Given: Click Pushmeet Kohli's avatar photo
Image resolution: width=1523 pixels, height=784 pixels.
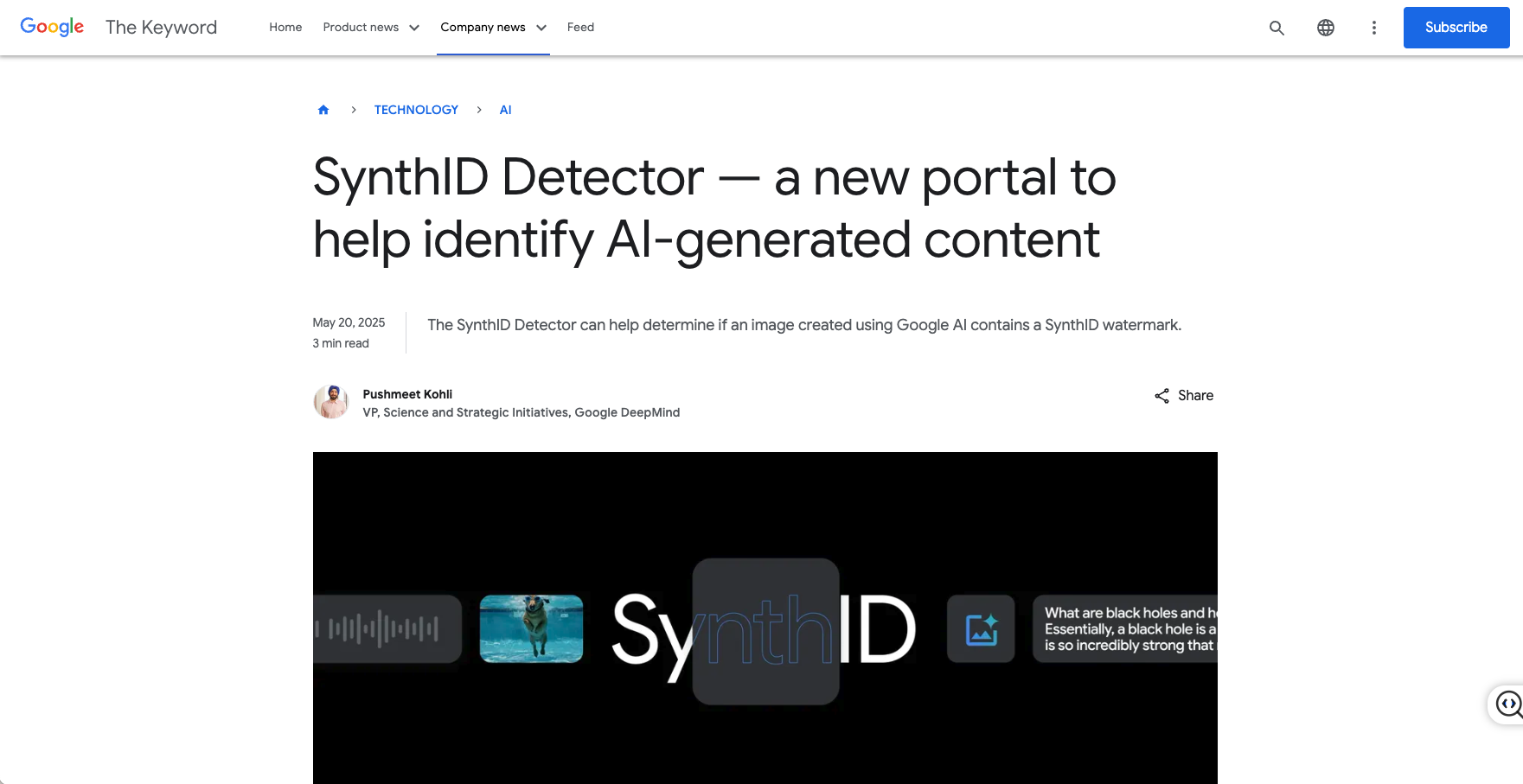Looking at the screenshot, I should [330, 402].
